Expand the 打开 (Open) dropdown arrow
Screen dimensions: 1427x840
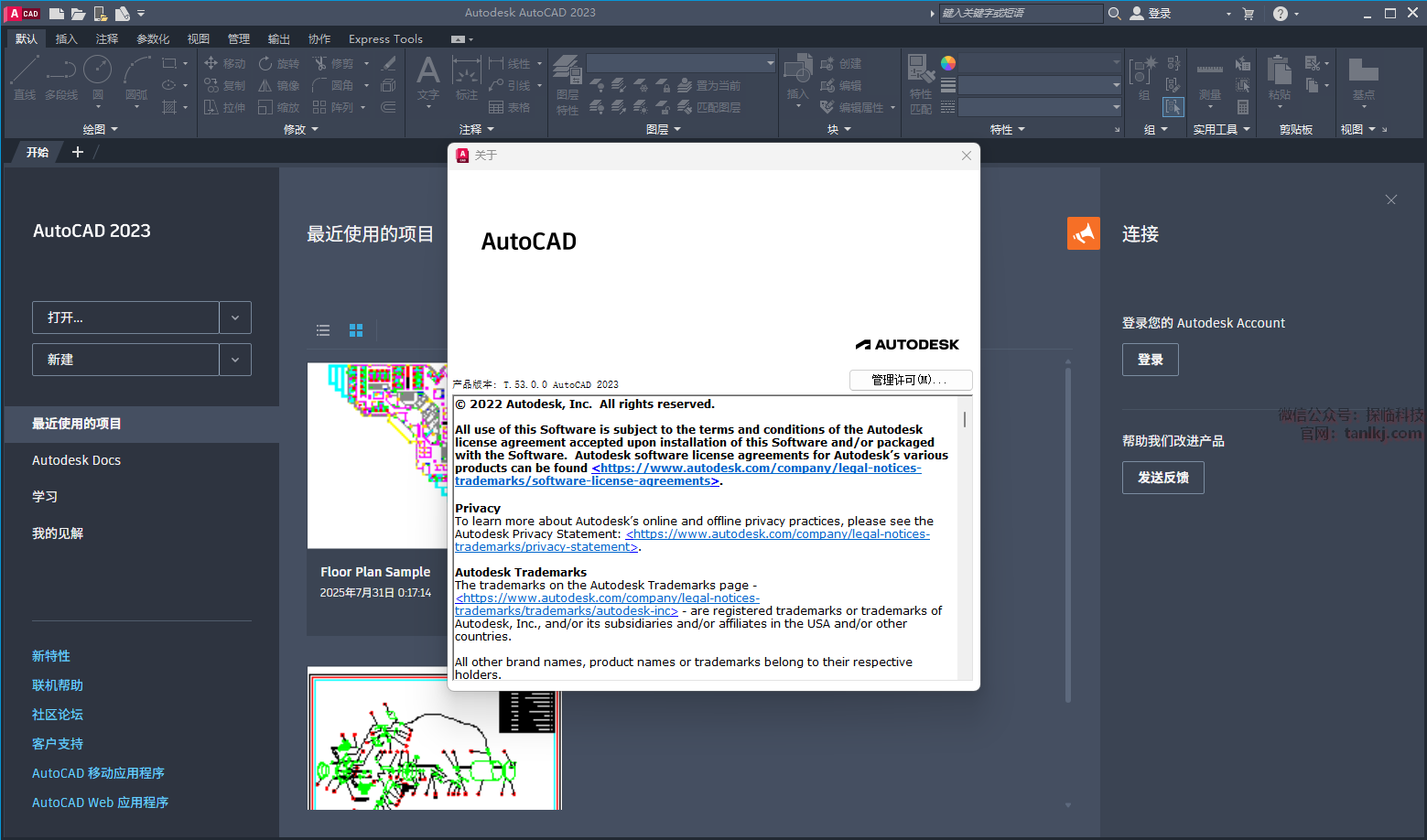tap(235, 318)
